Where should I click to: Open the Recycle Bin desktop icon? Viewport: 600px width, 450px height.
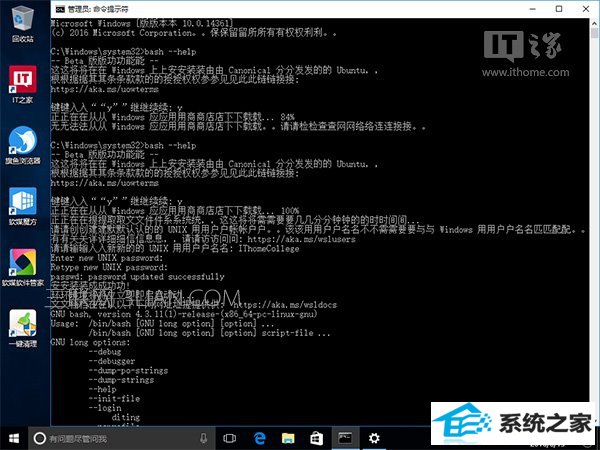tap(23, 22)
